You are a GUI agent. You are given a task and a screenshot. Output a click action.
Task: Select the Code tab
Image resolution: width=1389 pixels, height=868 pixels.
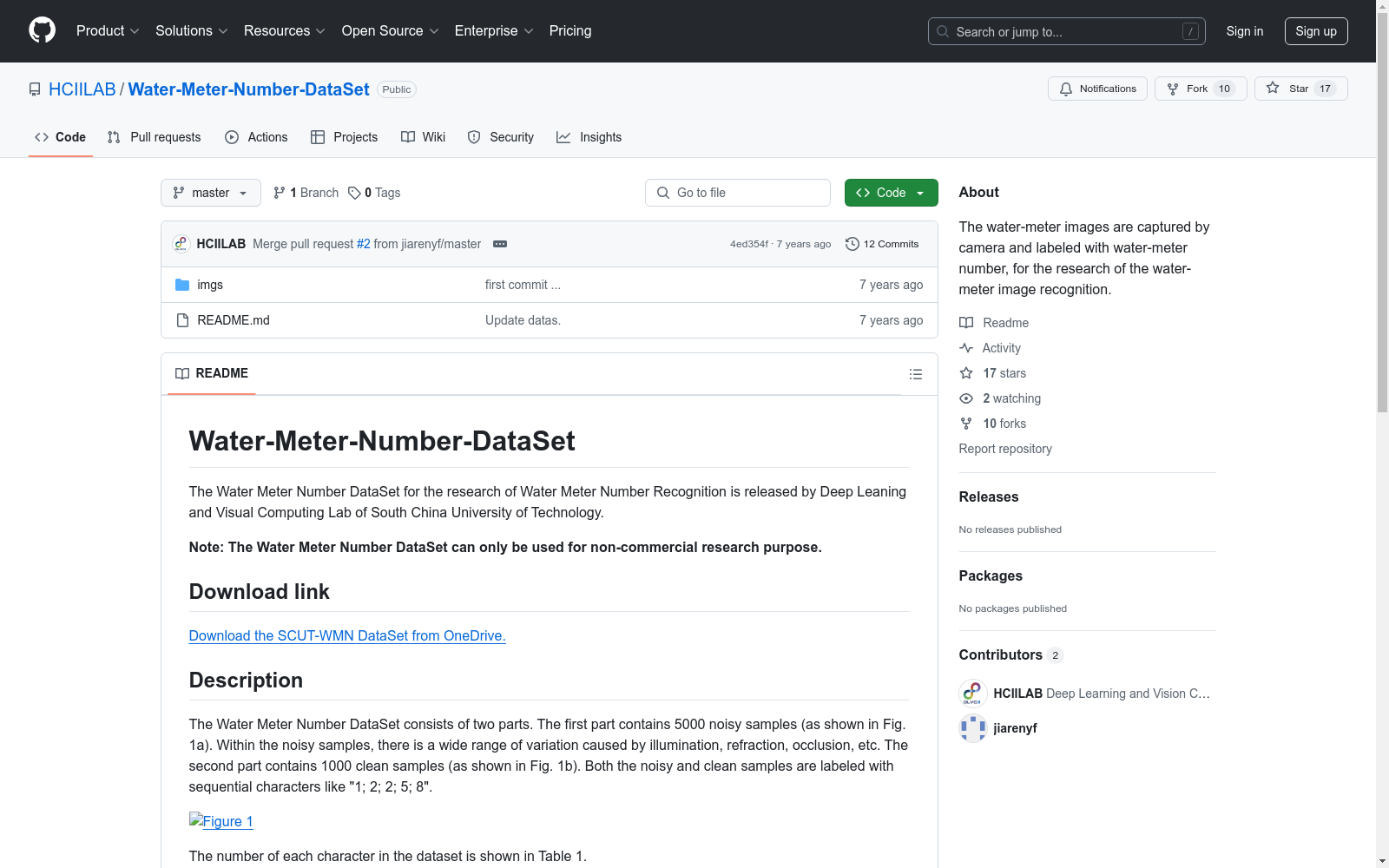pyautogui.click(x=61, y=137)
